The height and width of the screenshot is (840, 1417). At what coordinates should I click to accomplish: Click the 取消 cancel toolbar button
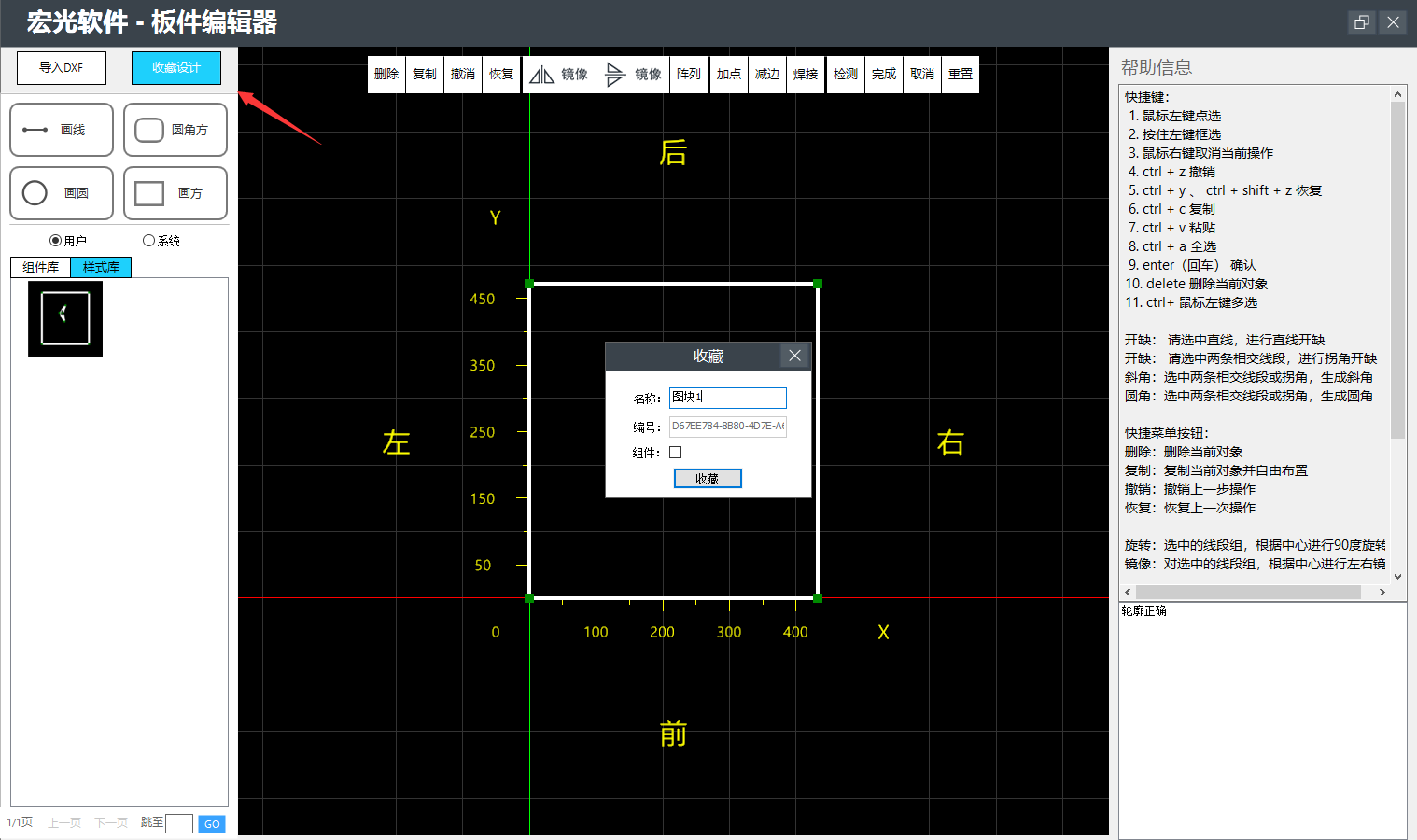(922, 75)
